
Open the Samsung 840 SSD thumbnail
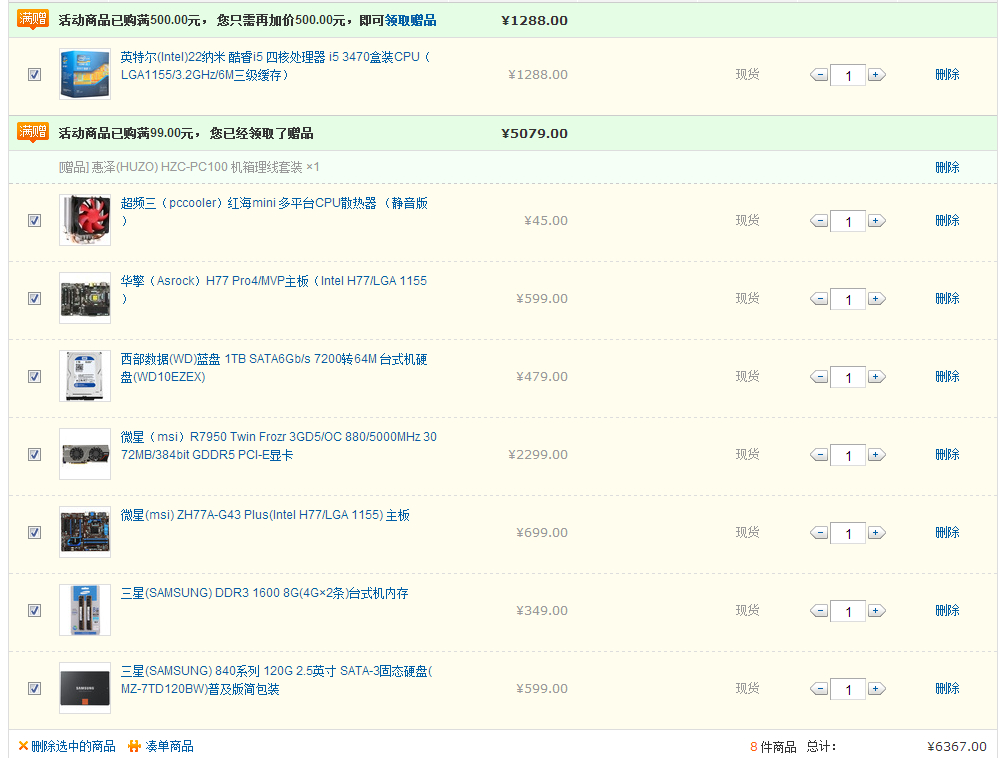[x=85, y=688]
